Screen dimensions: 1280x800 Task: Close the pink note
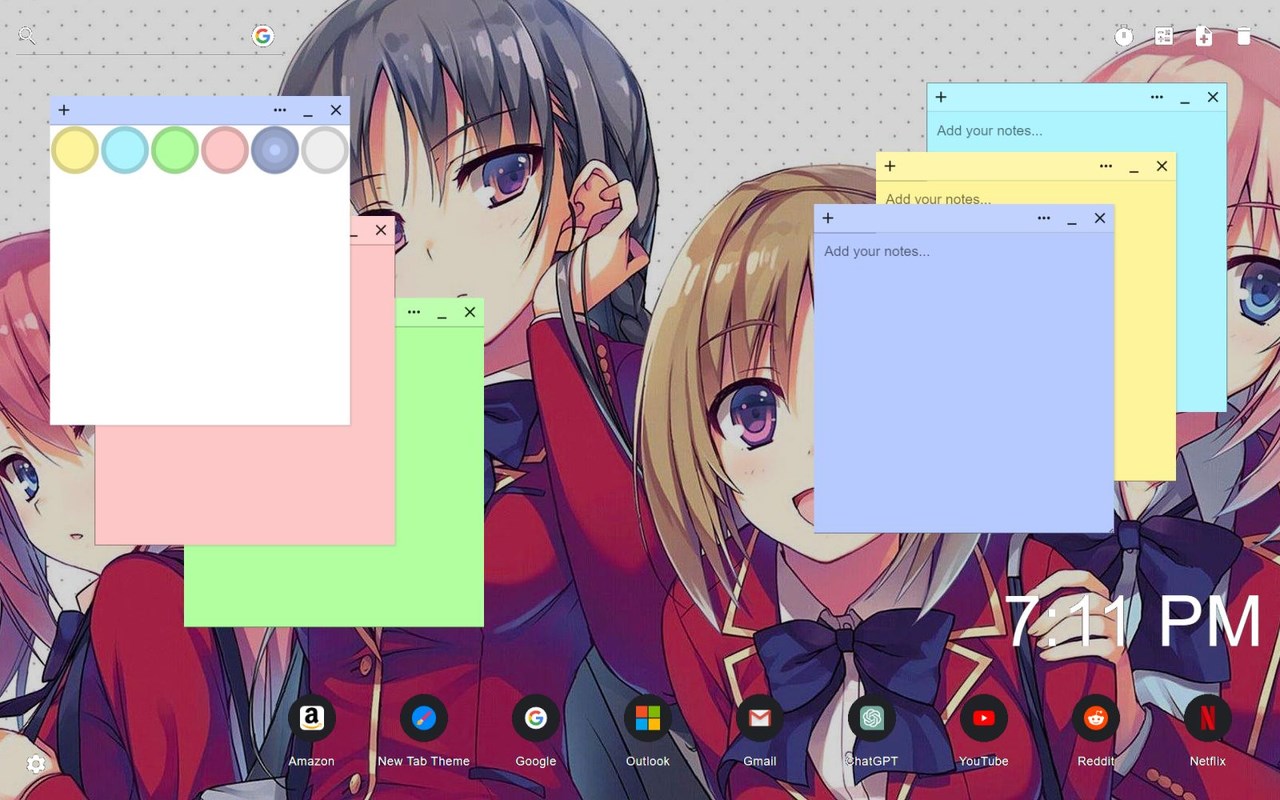coord(381,230)
